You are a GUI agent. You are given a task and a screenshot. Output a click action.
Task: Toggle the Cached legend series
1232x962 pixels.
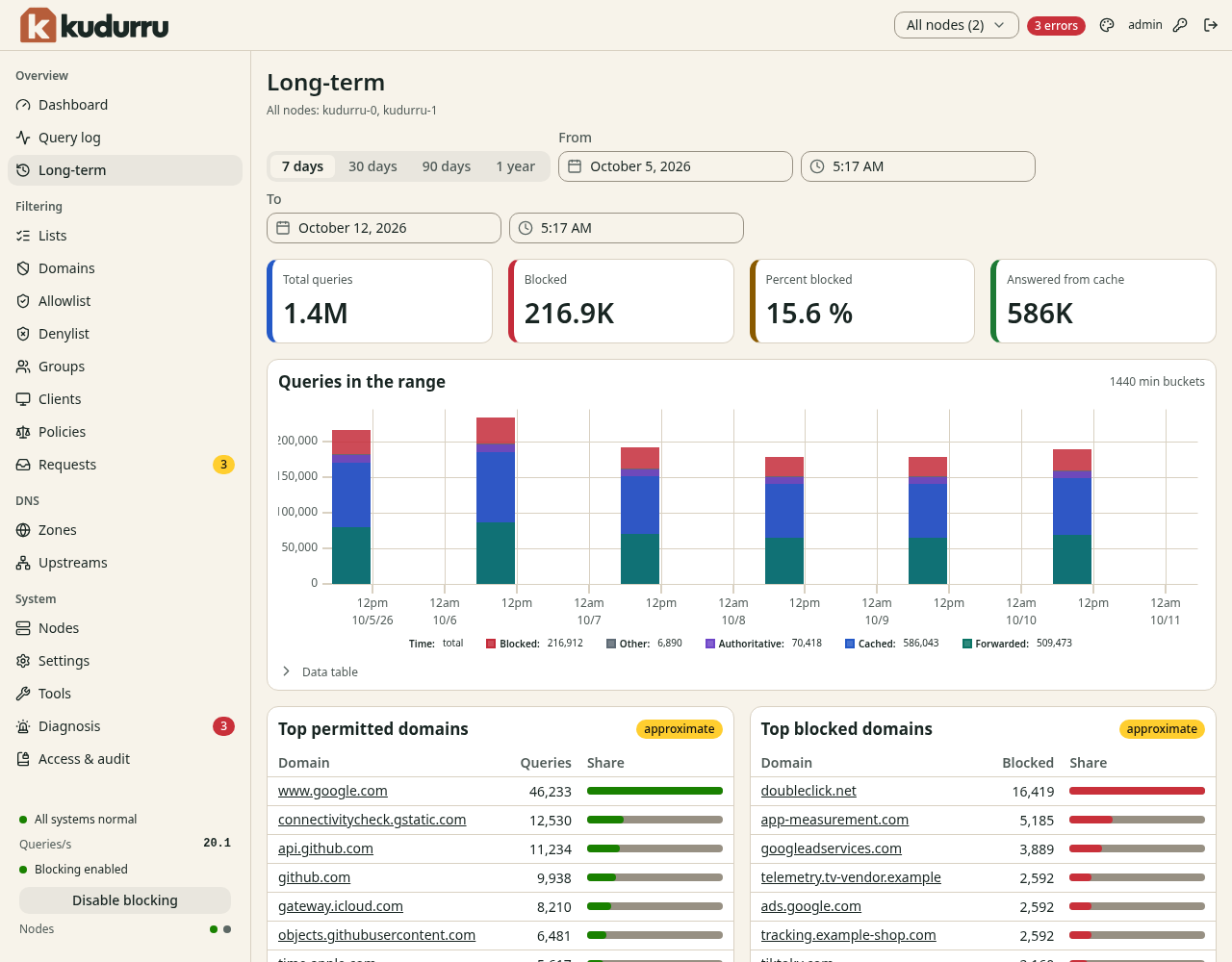point(891,644)
